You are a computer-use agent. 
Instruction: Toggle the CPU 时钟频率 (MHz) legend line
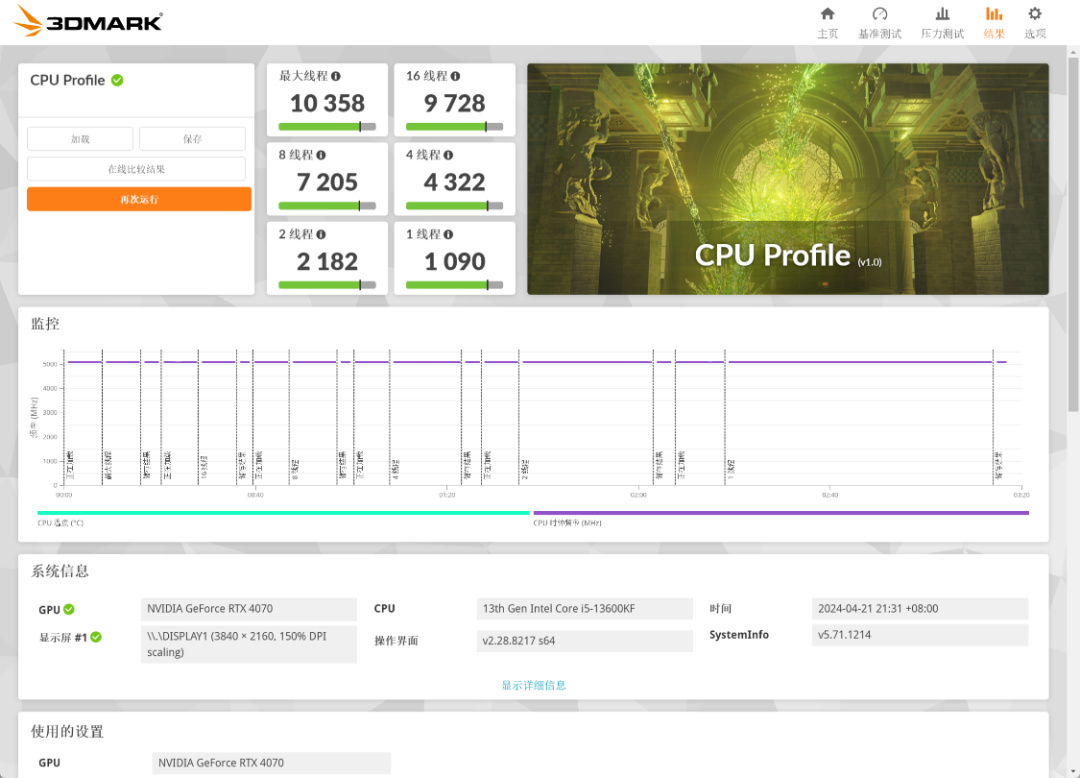[x=781, y=513]
